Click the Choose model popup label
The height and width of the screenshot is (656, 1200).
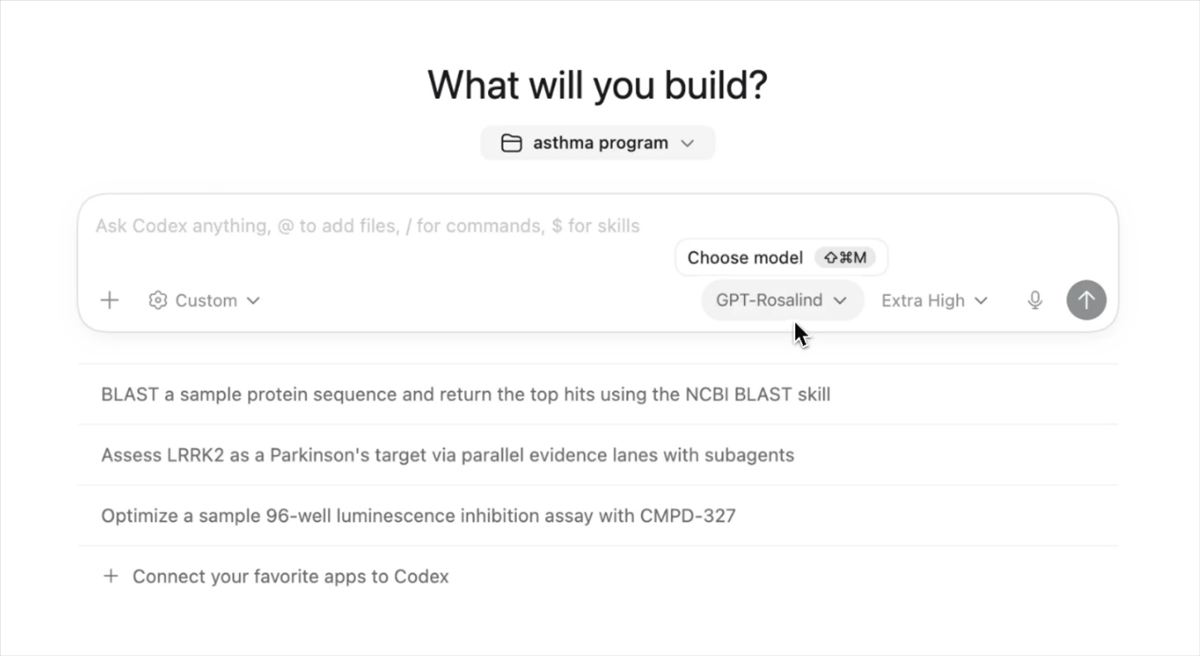coord(745,257)
